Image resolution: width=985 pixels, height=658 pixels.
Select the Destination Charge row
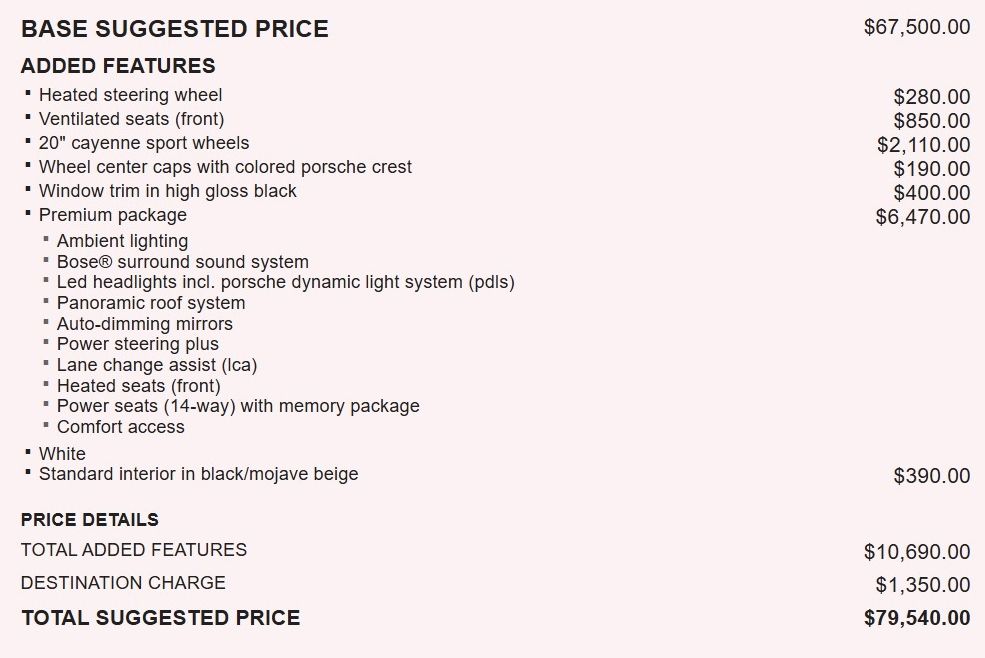click(496, 584)
